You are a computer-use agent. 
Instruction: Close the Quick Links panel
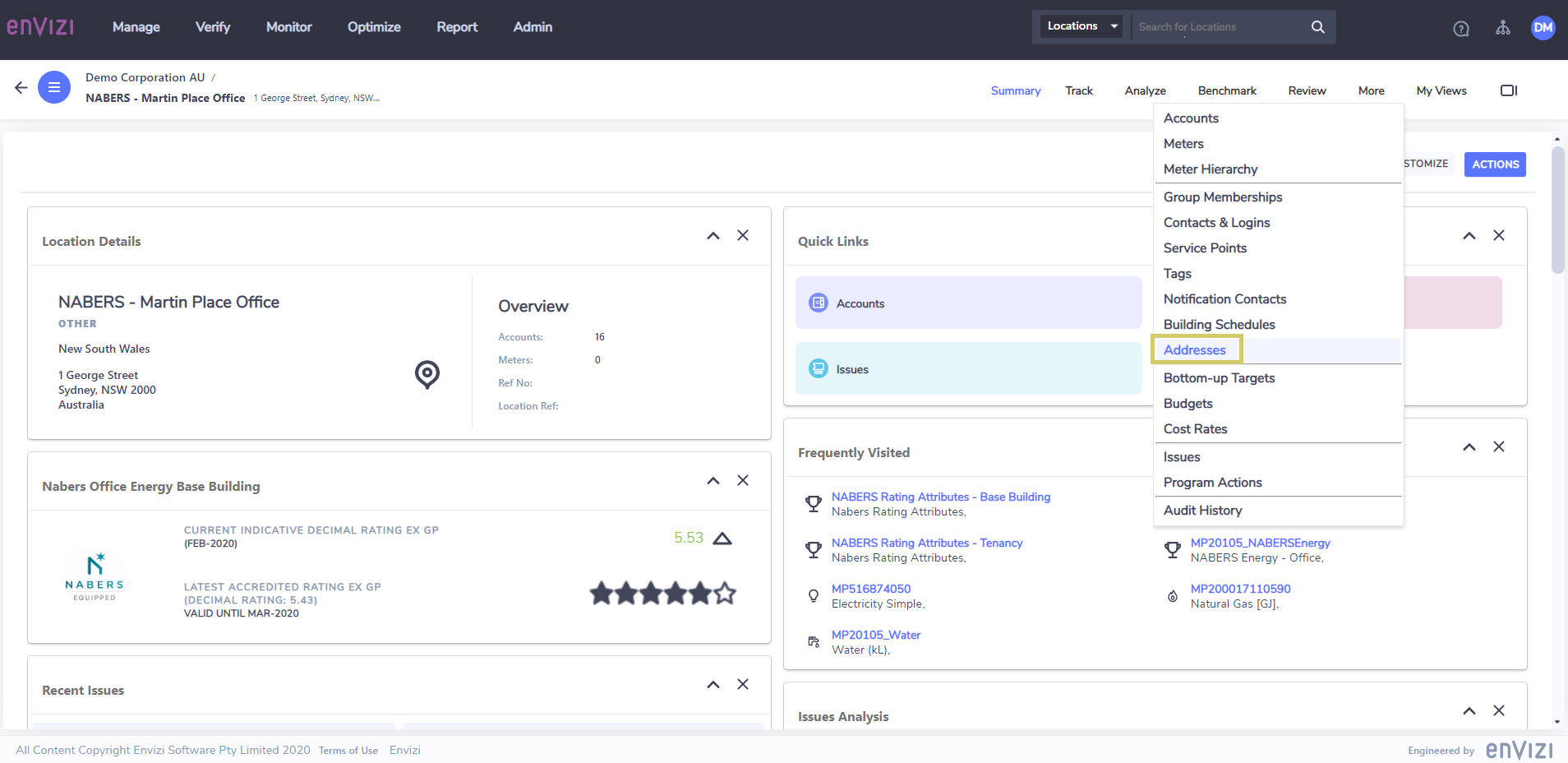pos(1499,235)
